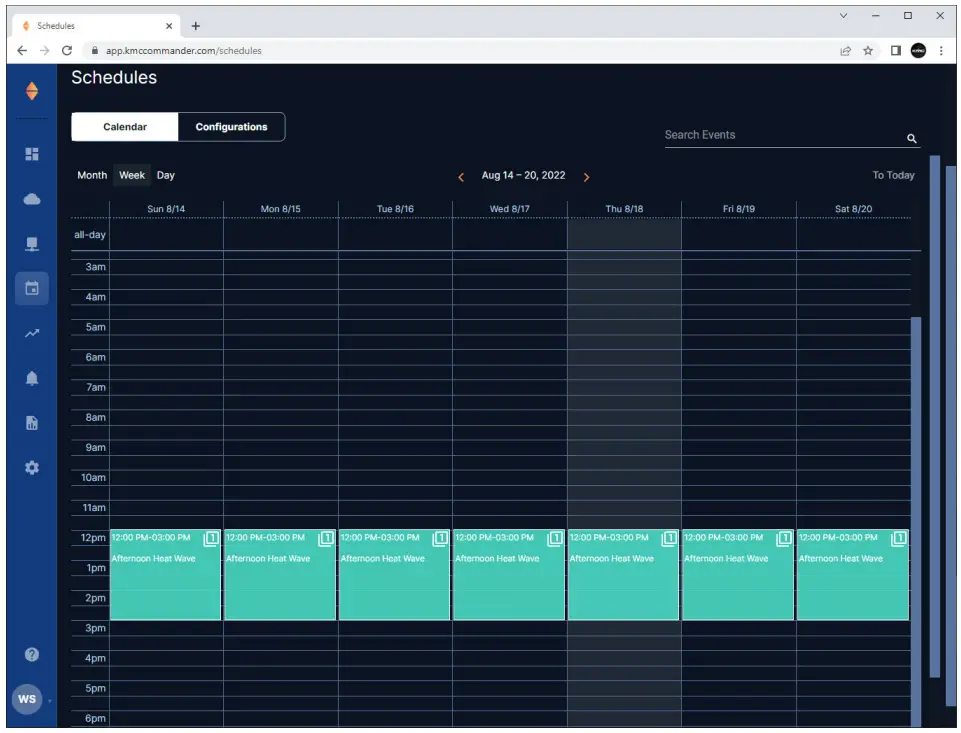
Task: Toggle Week view on
Action: point(131,175)
